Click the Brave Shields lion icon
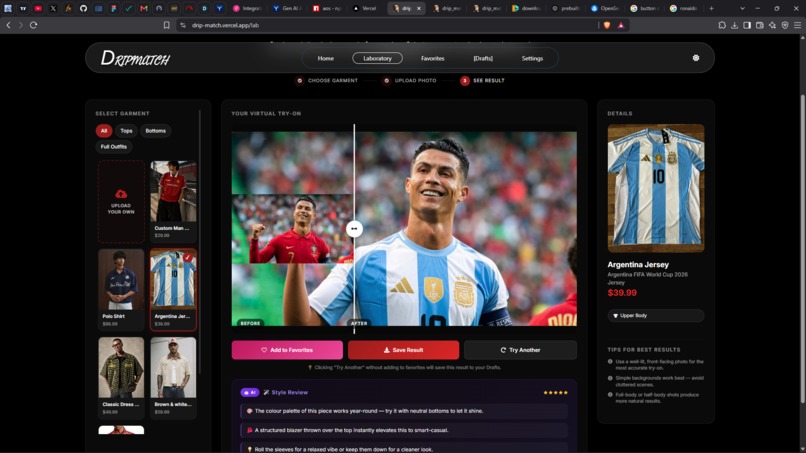This screenshot has width=806, height=453. [607, 25]
